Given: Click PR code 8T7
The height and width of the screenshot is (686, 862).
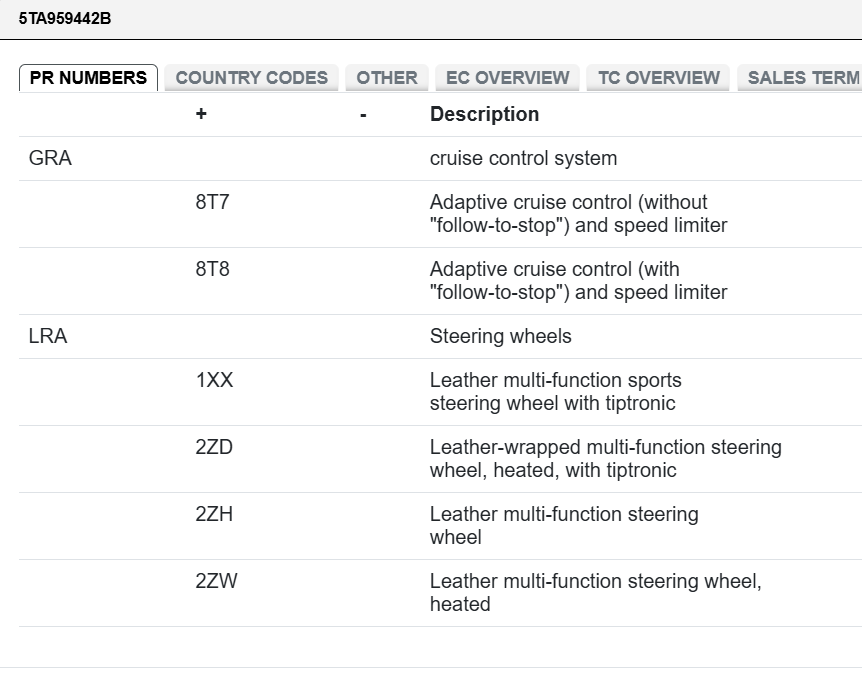Looking at the screenshot, I should pyautogui.click(x=212, y=202).
